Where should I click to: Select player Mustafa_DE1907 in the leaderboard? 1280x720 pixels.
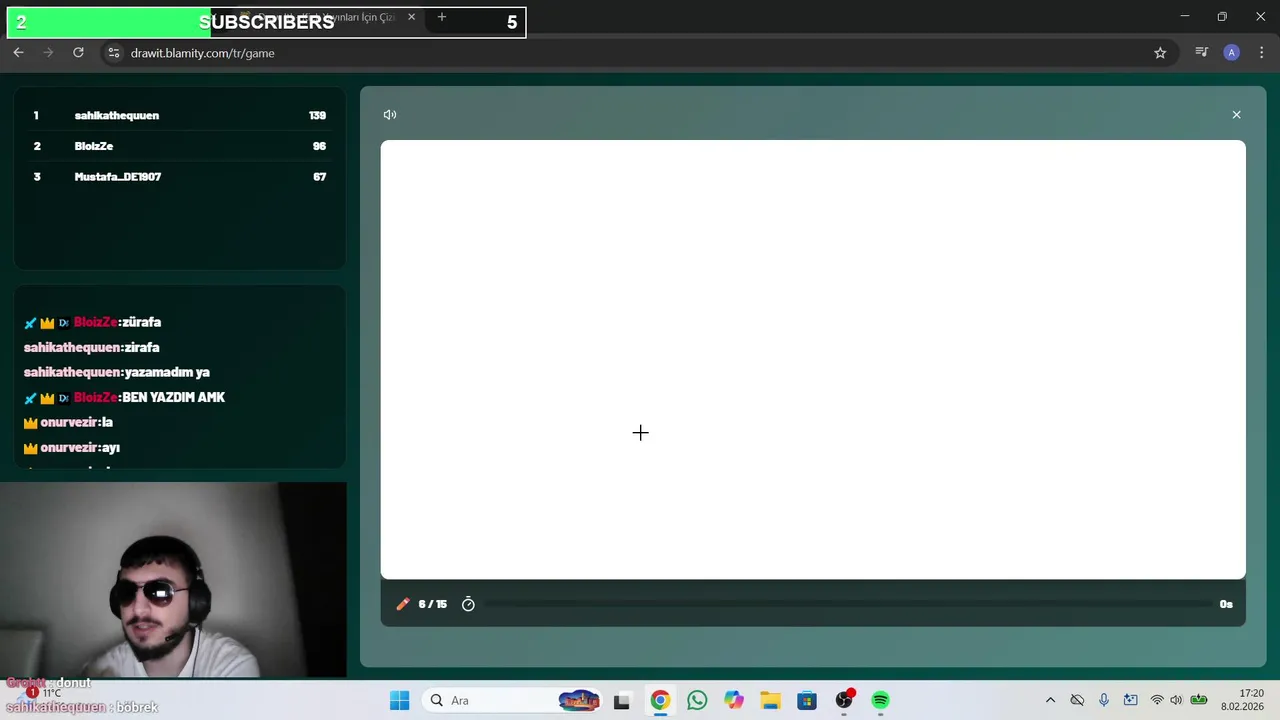click(x=118, y=177)
